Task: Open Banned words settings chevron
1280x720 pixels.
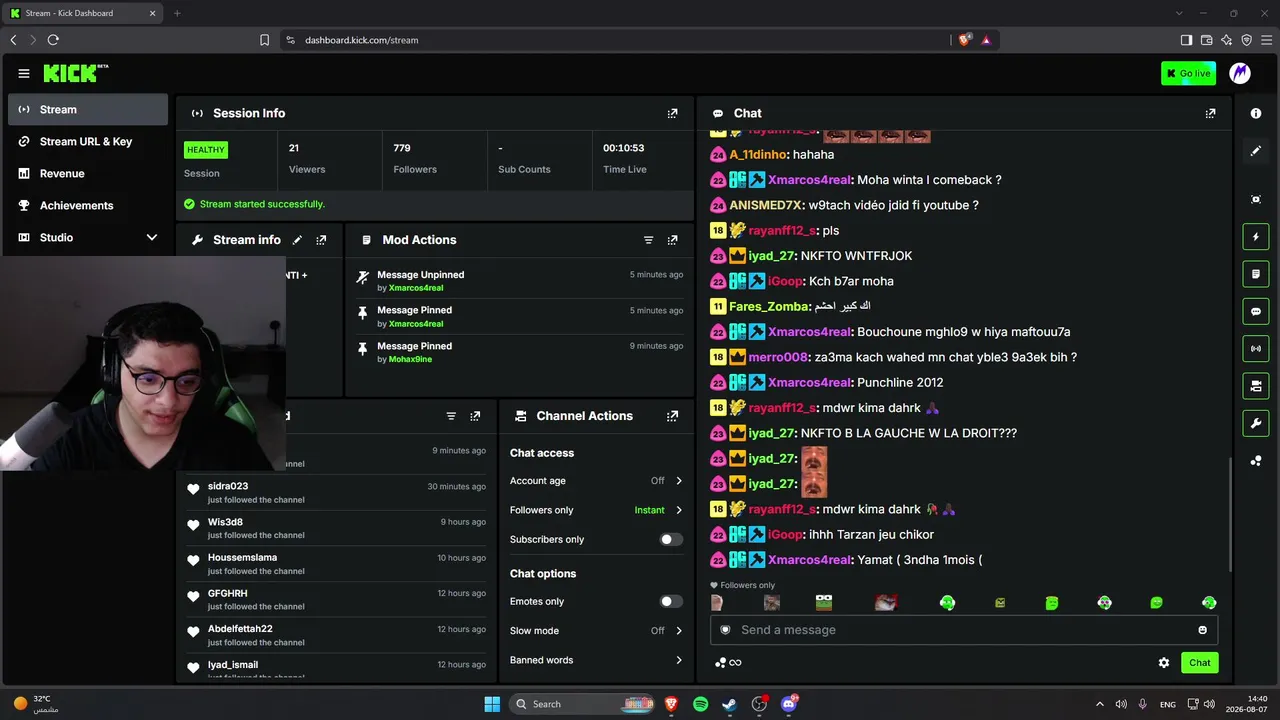Action: 678,660
